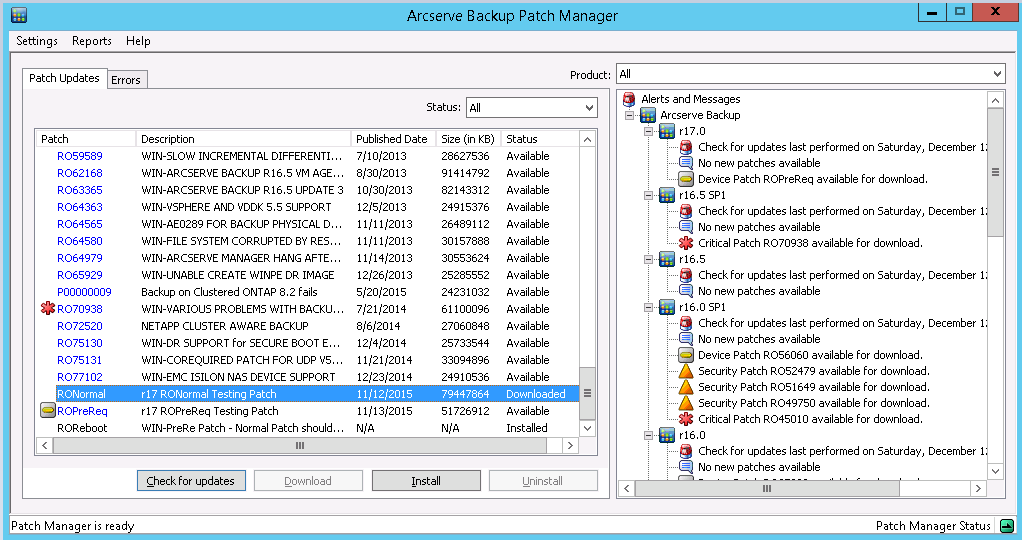Click the r16.5 SP1 version icon
Viewport: 1022px width, 540px height.
point(667,195)
